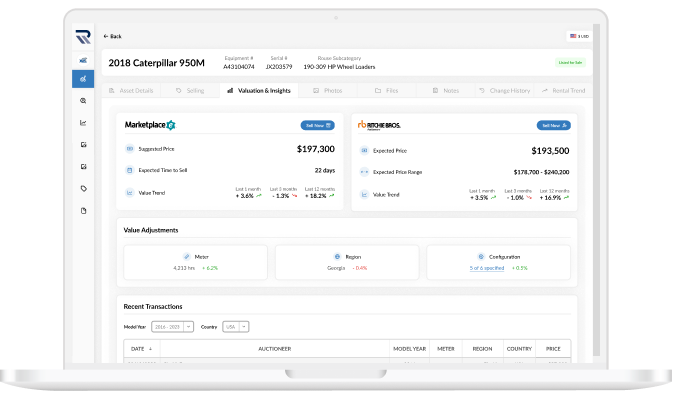
Task: Open the Model Year dropdown
Action: 172,327
